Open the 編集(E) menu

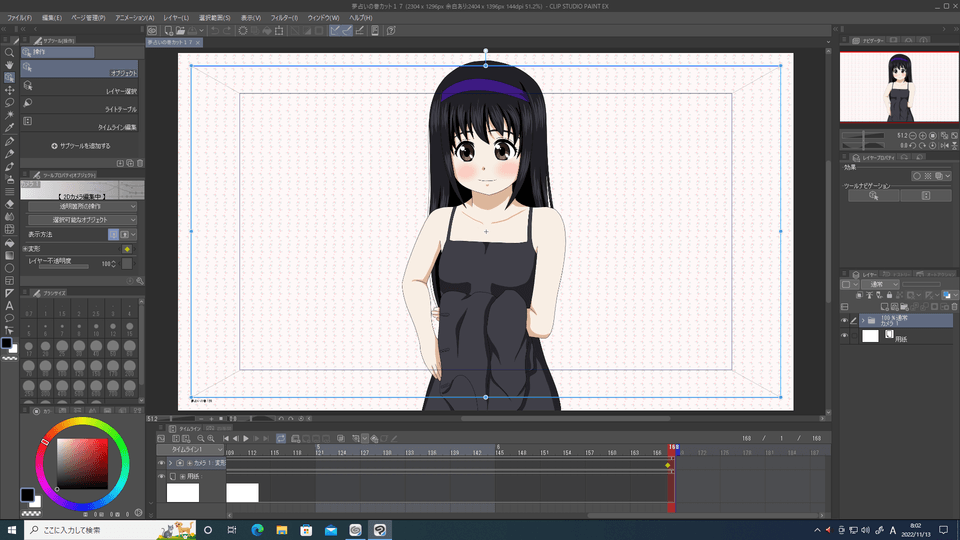pyautogui.click(x=51, y=18)
